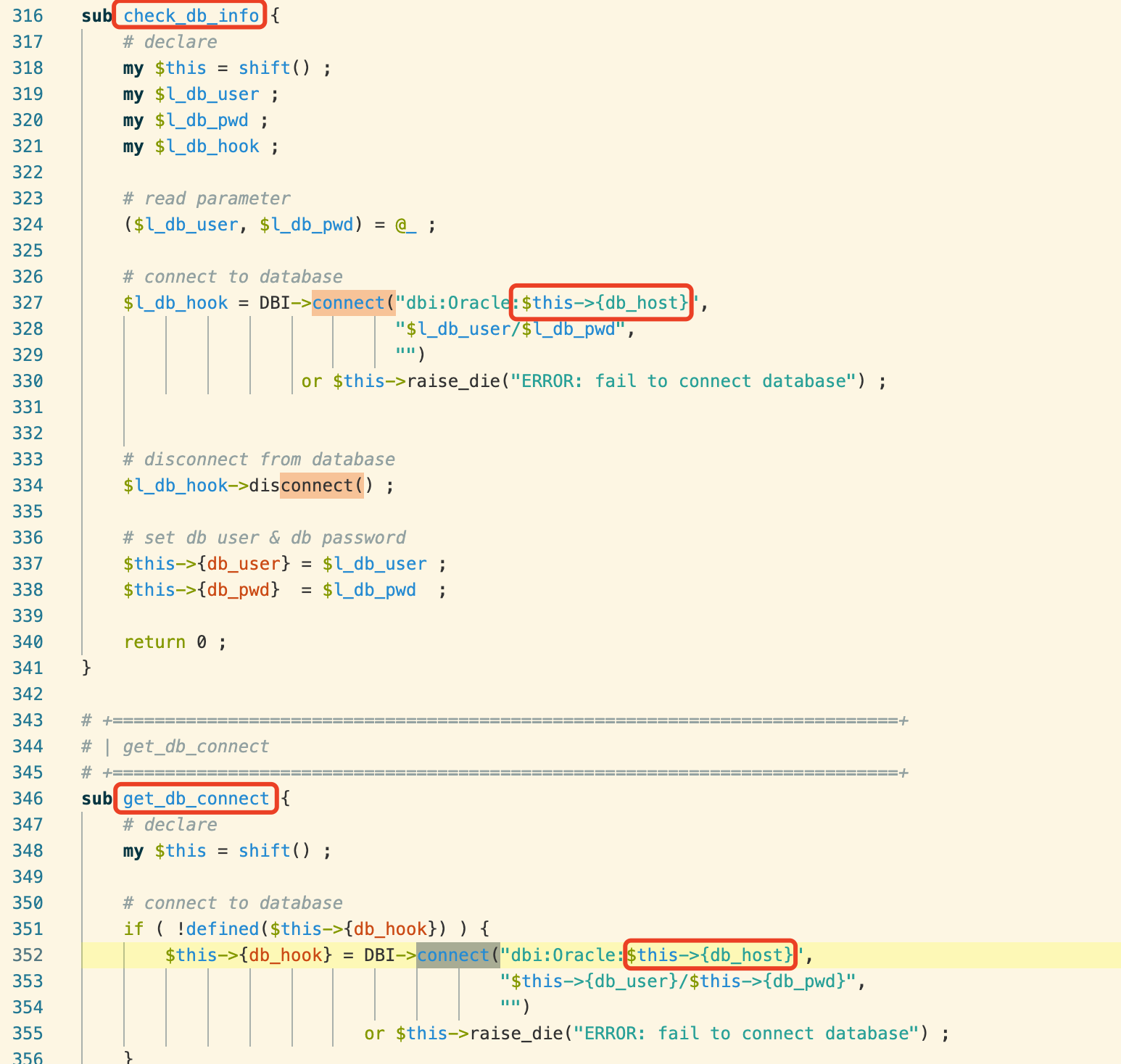Click the '# declare' comment on line 317

coord(170,42)
